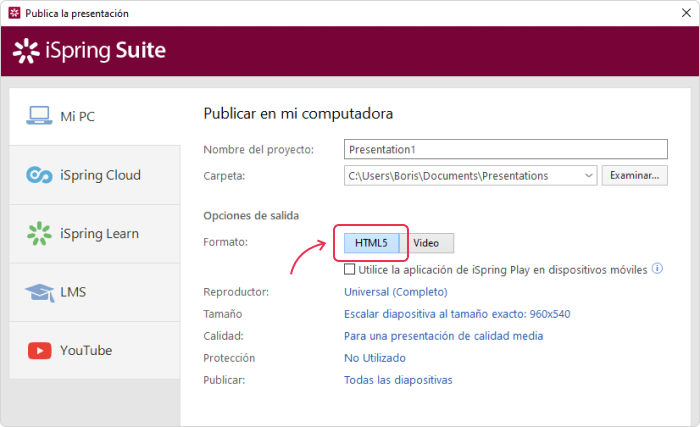The width and height of the screenshot is (700, 427).
Task: Click the 'Protección' label
Action: point(229,358)
